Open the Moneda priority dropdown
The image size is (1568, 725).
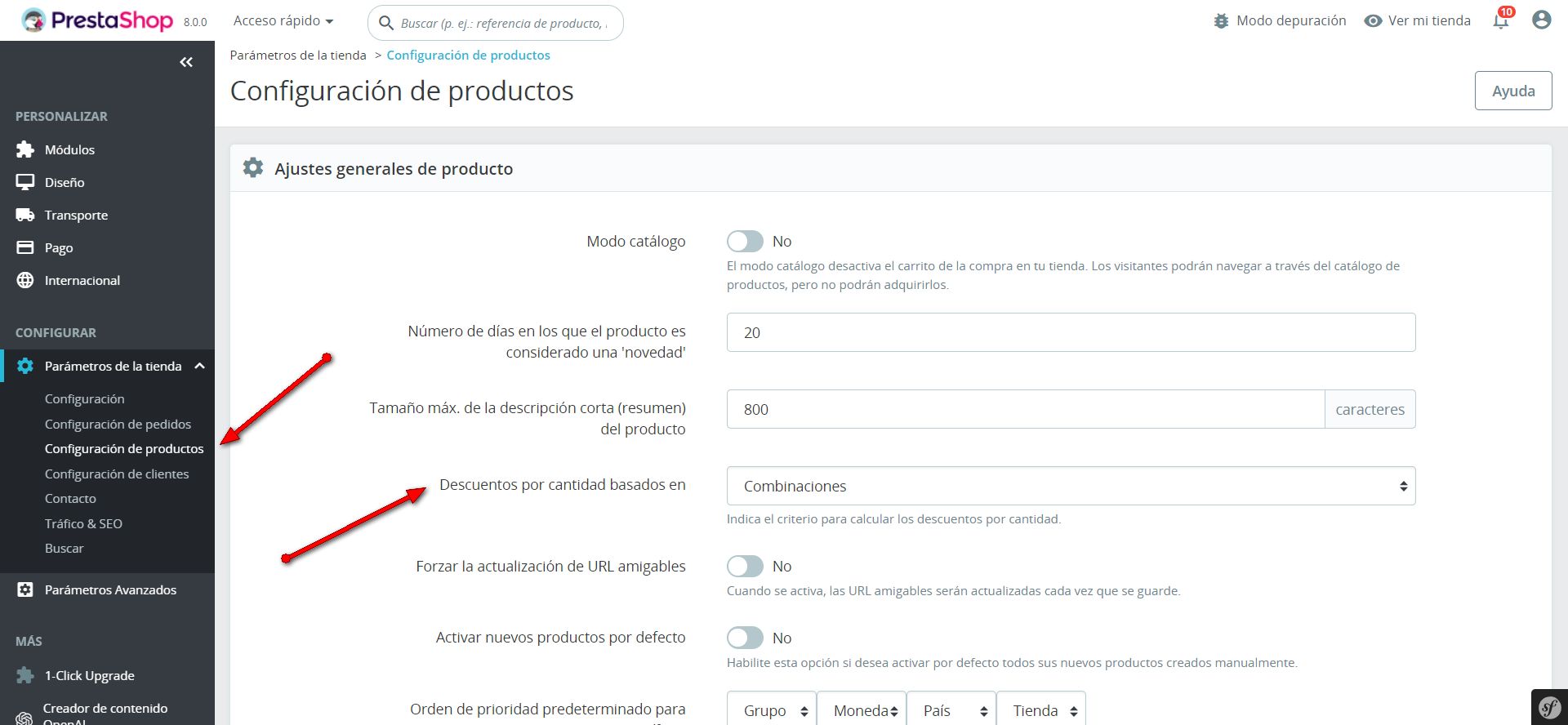click(862, 710)
